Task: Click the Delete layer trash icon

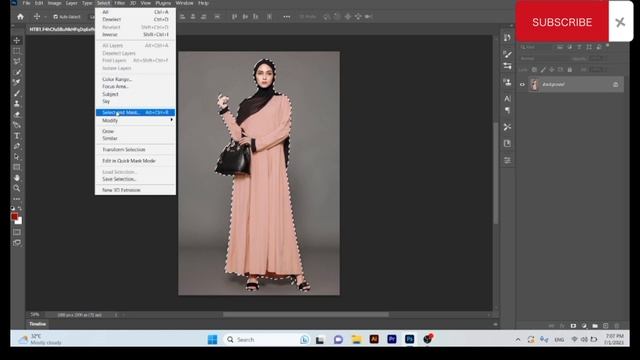Action: point(617,326)
